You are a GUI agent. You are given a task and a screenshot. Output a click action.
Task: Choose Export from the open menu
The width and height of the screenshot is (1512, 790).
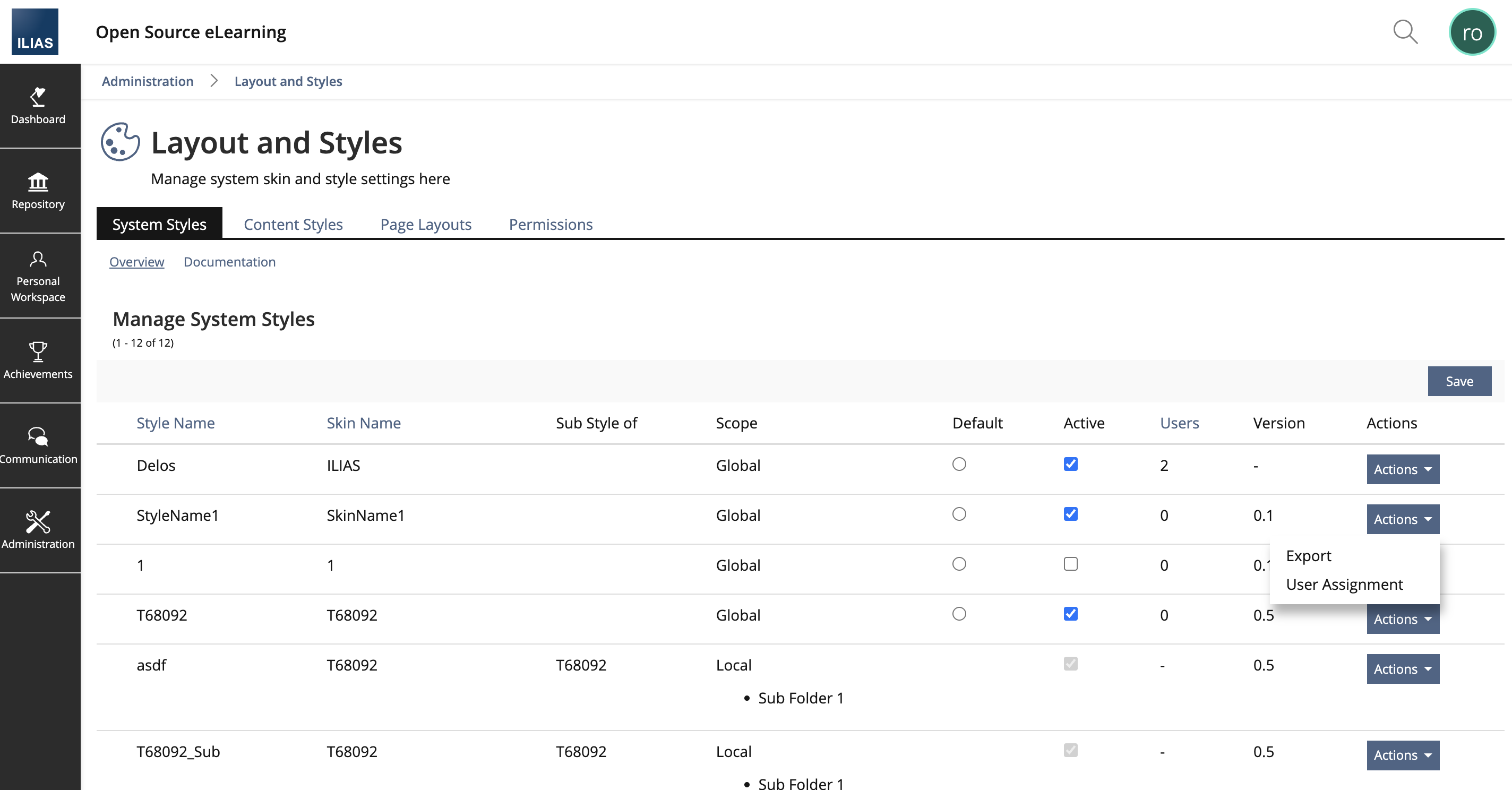1308,555
